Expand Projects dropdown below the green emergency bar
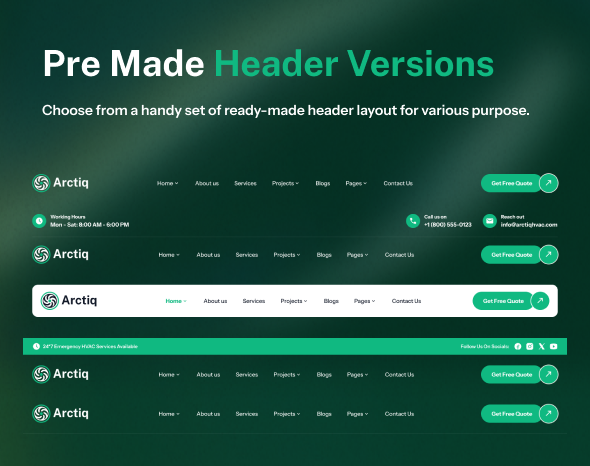This screenshot has width=590, height=466. (x=287, y=375)
